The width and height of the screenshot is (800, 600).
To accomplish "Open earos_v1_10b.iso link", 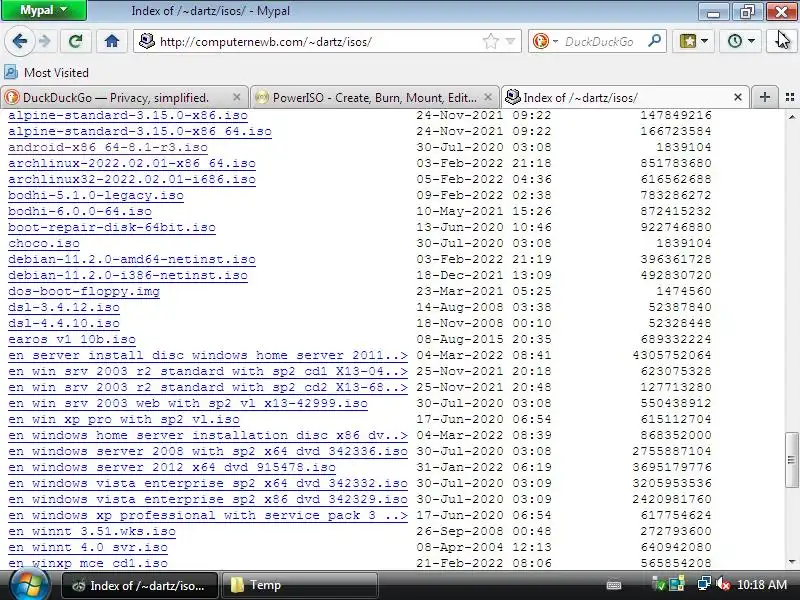I will [72, 339].
